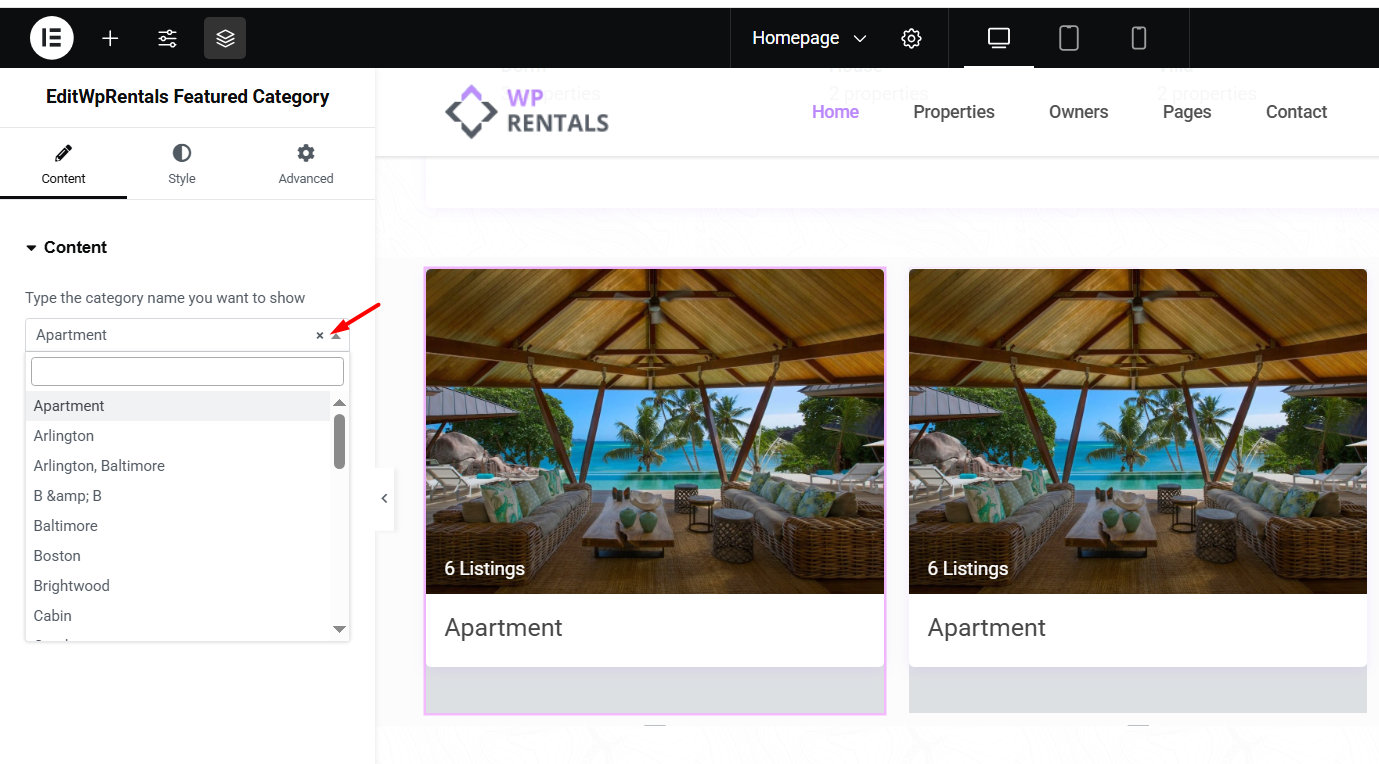Select Baltimore from category list
The image size is (1379, 764).
coord(66,526)
